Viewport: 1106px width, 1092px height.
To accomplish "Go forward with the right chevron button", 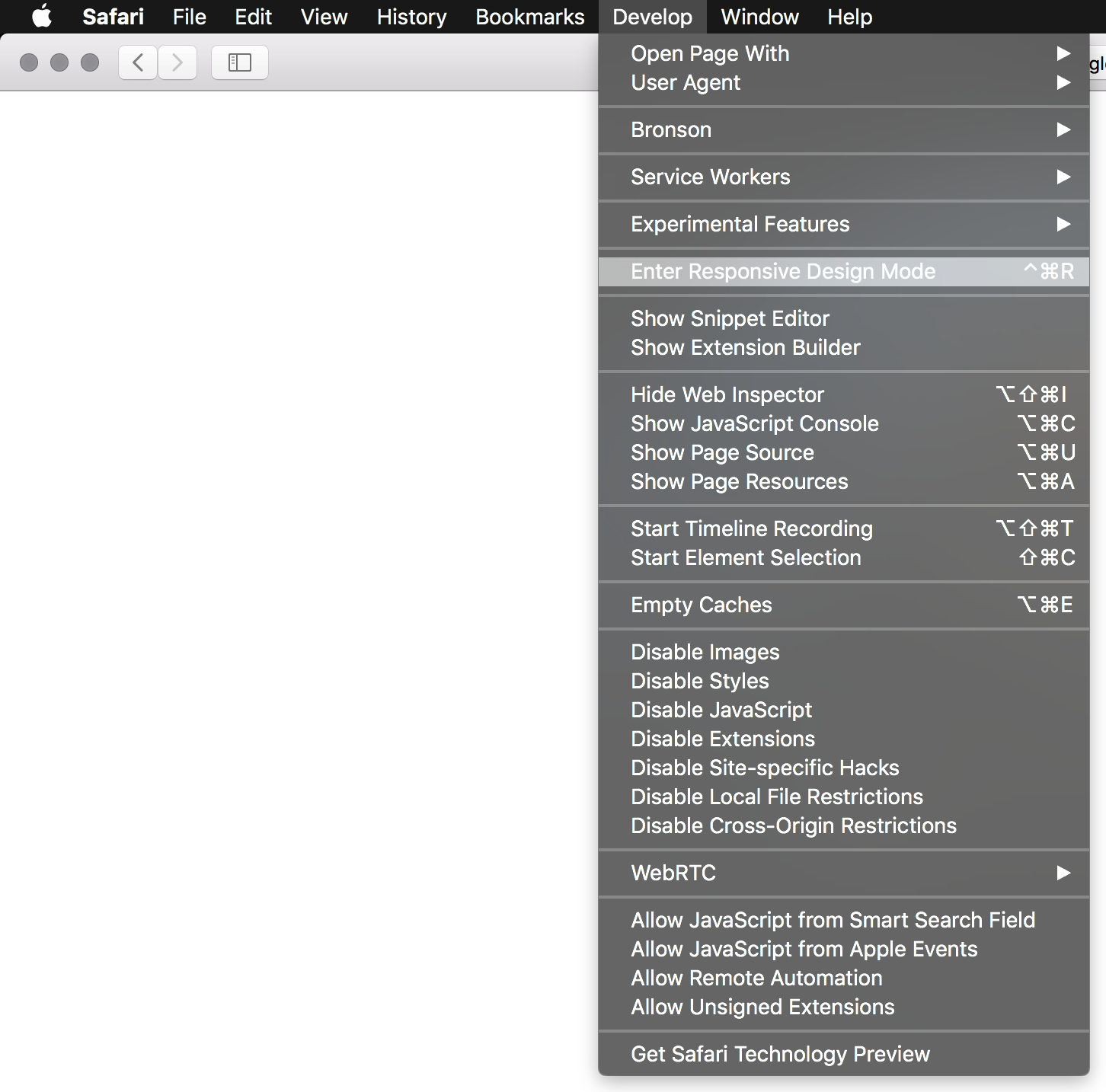I will pyautogui.click(x=177, y=62).
